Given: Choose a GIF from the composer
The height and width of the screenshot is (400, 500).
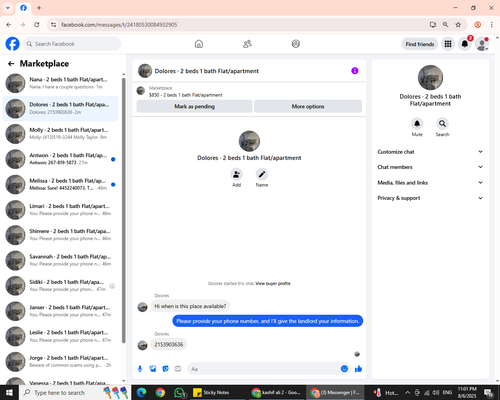Looking at the screenshot, I should (x=178, y=369).
